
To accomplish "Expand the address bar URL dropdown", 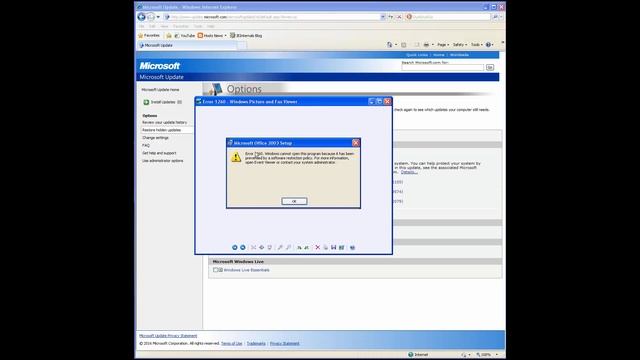I will pyautogui.click(x=383, y=17).
